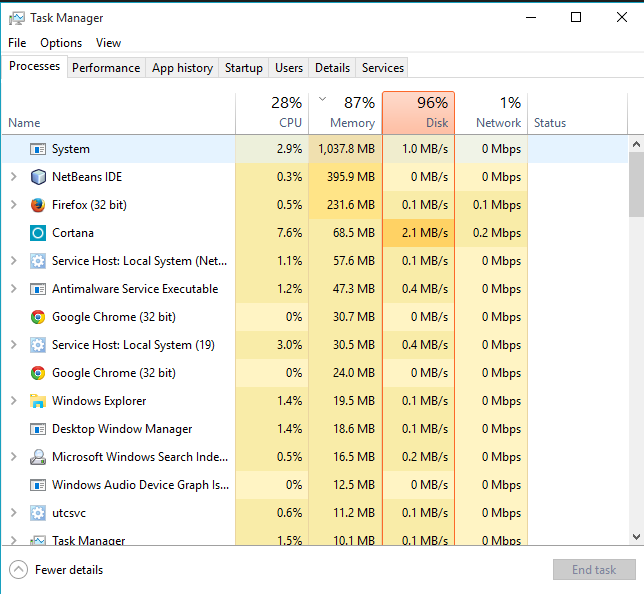Open the View menu

(108, 43)
